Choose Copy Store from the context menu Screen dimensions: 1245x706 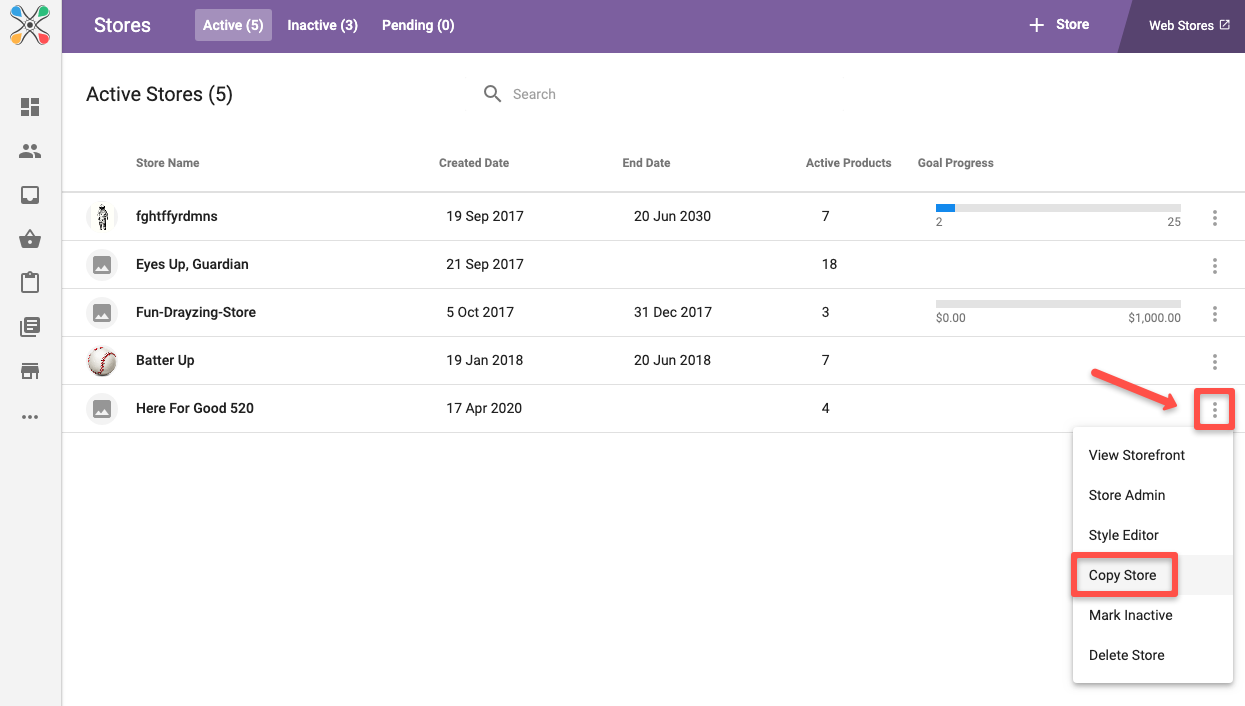(1122, 575)
